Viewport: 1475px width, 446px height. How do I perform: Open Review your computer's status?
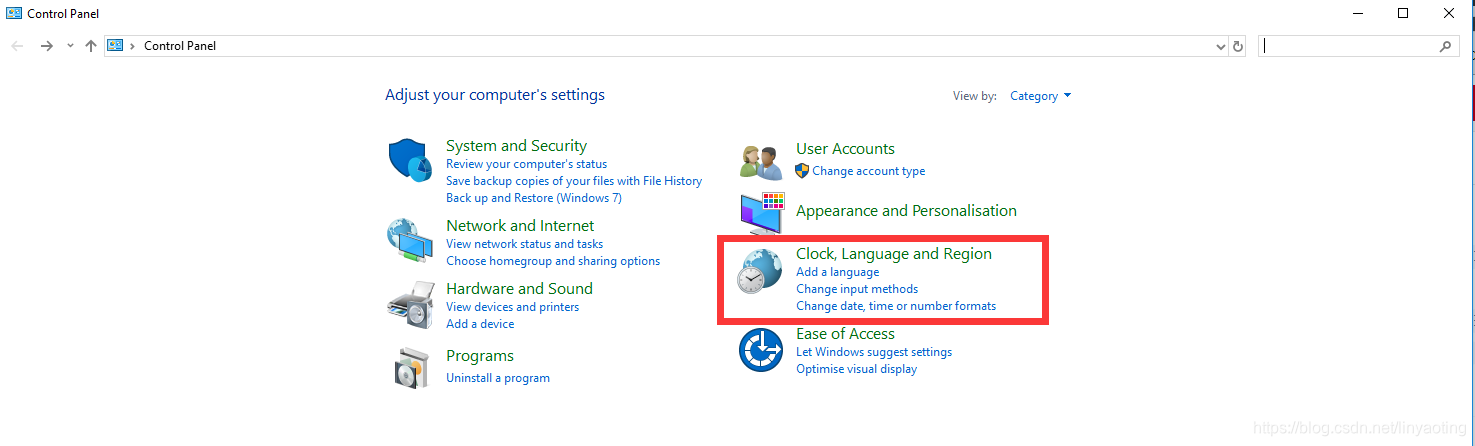click(x=526, y=164)
